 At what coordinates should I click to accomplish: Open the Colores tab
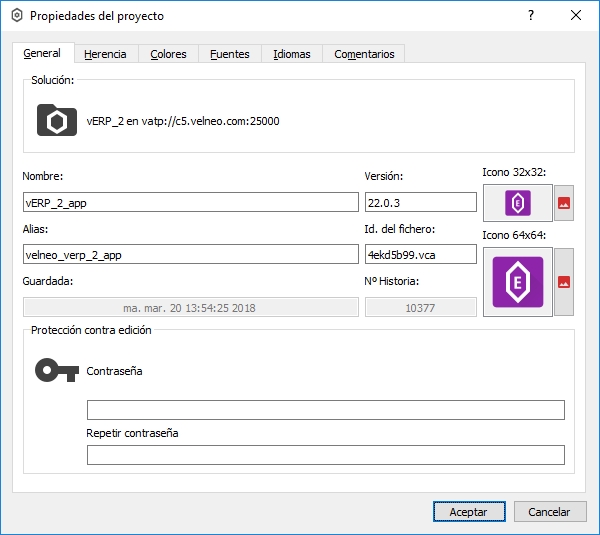[x=168, y=54]
